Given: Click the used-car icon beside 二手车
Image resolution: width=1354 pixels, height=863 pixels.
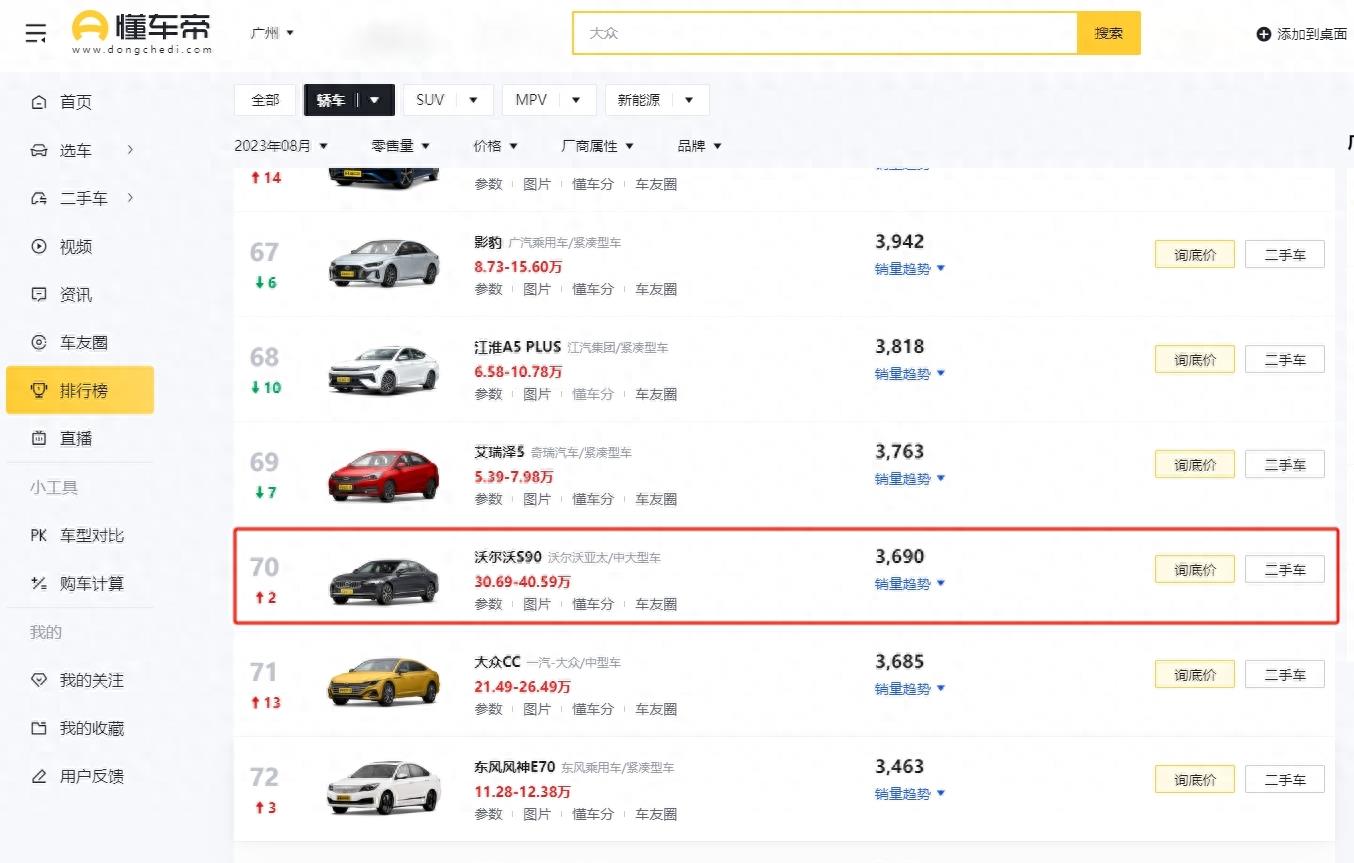Looking at the screenshot, I should [x=39, y=198].
